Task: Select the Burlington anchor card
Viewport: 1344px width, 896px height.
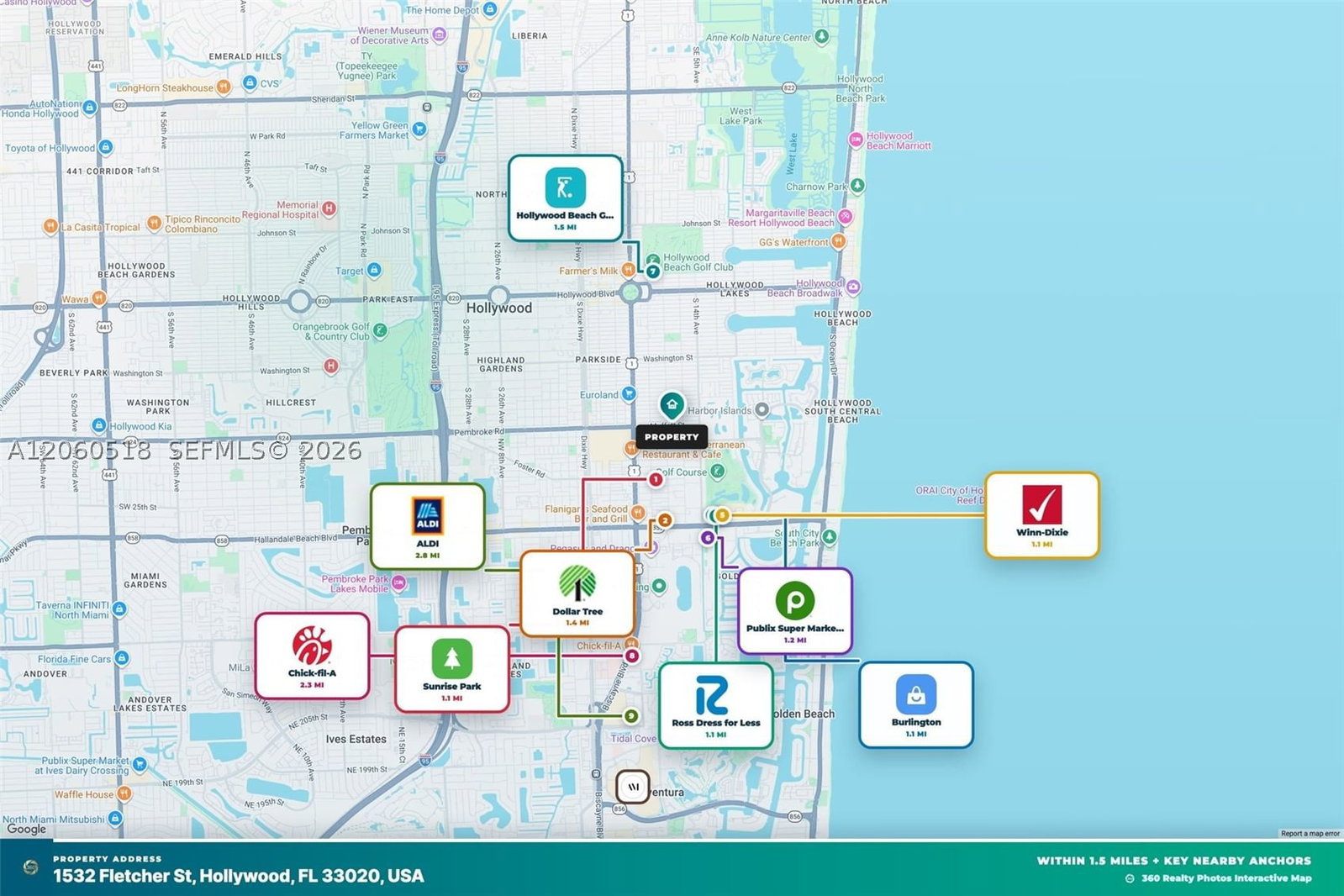Action: [x=916, y=704]
